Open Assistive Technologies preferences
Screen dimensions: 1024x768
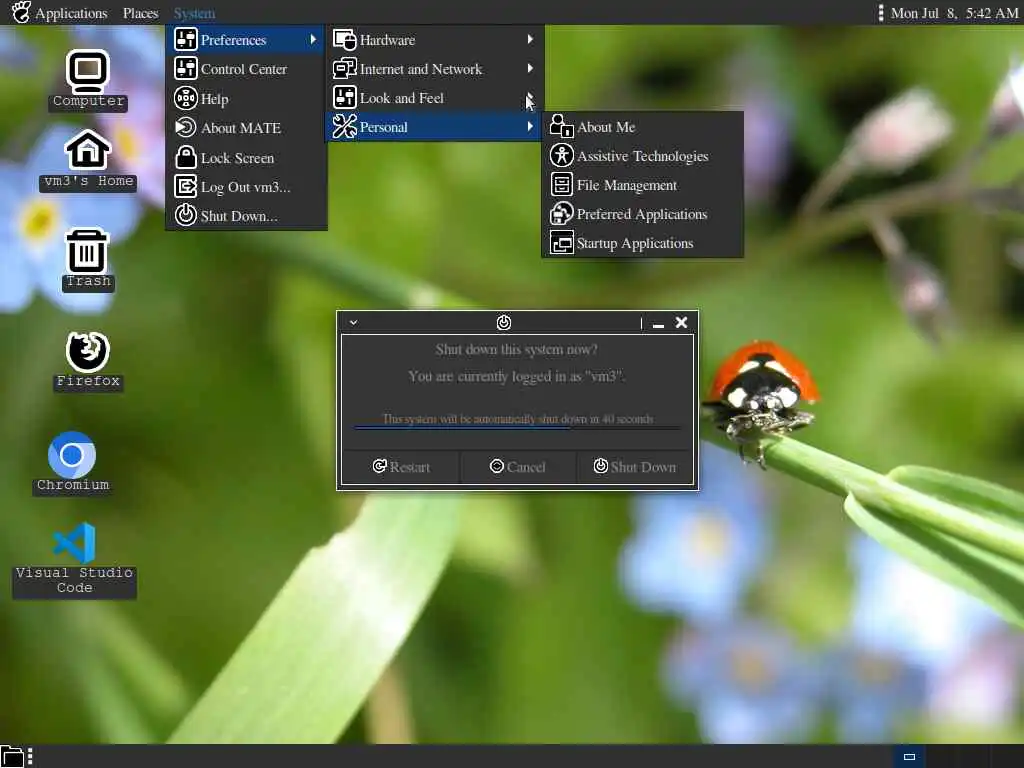[643, 155]
